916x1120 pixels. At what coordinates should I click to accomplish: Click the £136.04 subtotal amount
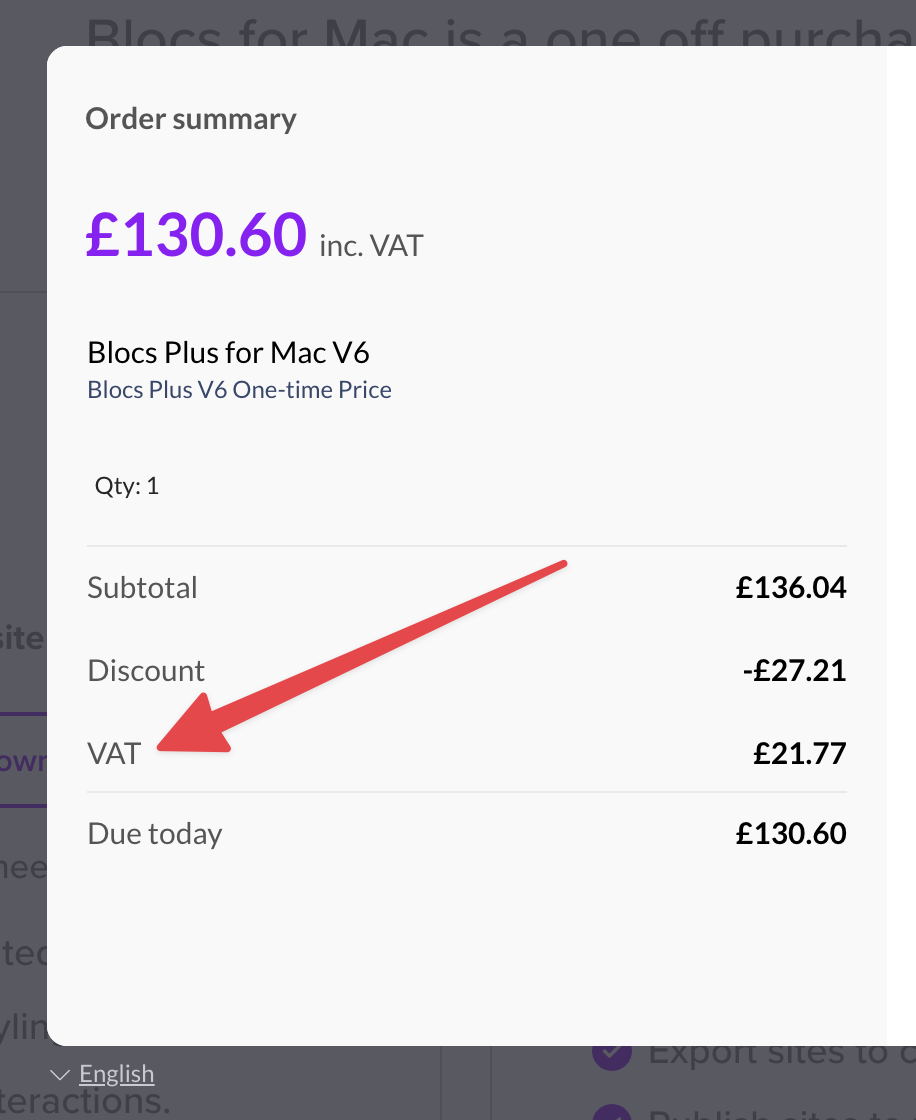tap(791, 587)
